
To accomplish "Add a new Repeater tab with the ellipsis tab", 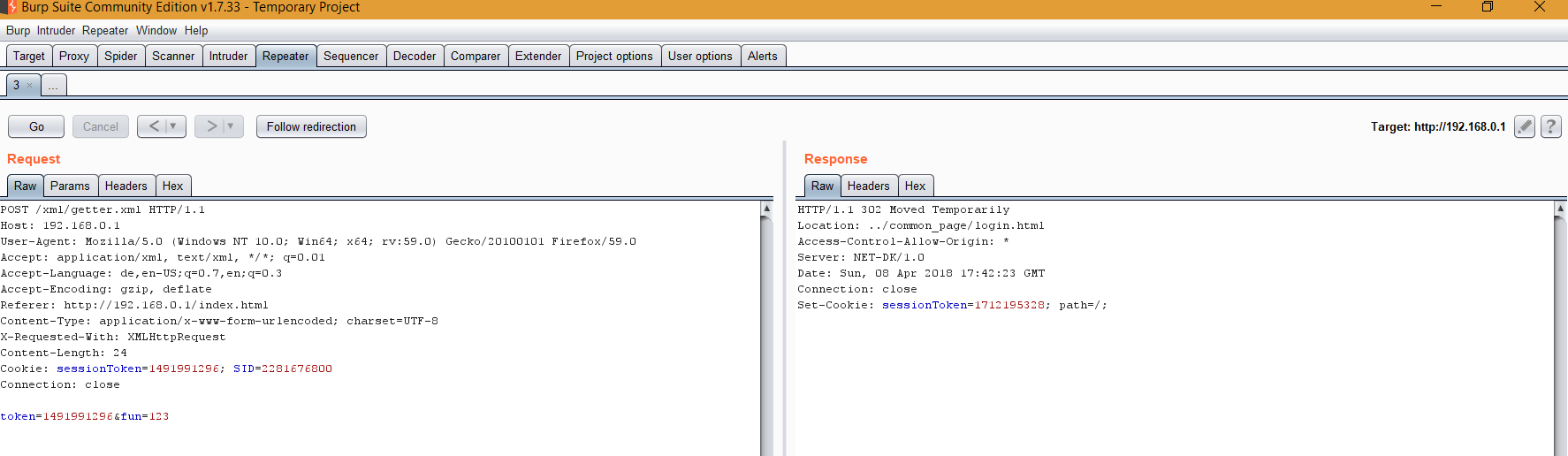I will [53, 86].
